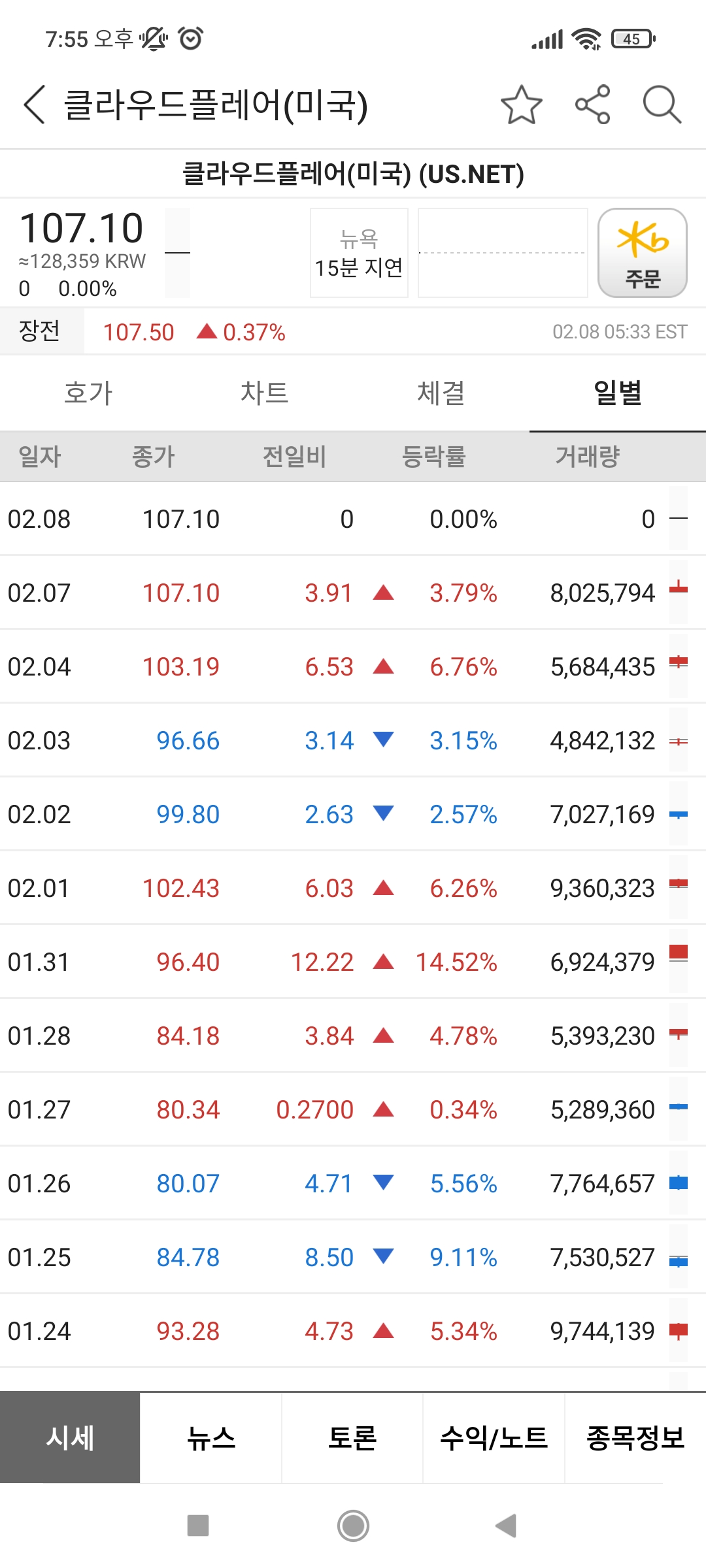Open the 토론 bottom tab

click(x=352, y=1438)
